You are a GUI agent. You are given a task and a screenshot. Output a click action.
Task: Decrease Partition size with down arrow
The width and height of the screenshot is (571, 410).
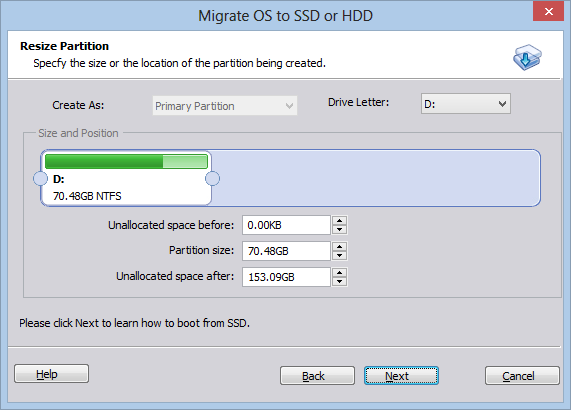(x=339, y=256)
